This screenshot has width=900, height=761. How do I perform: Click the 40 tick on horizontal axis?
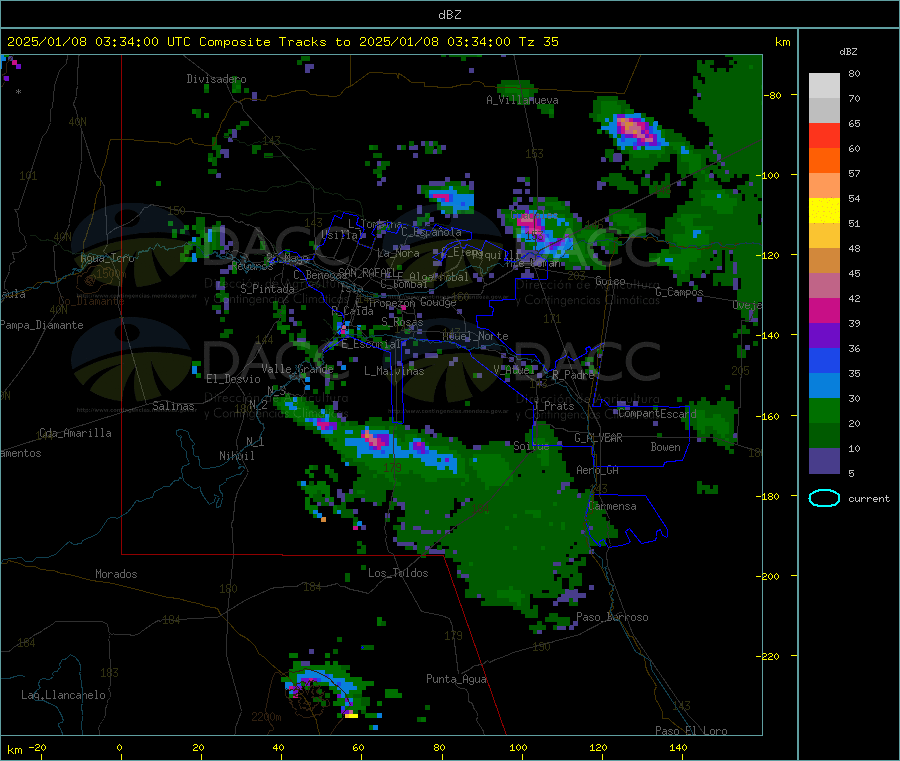(278, 747)
